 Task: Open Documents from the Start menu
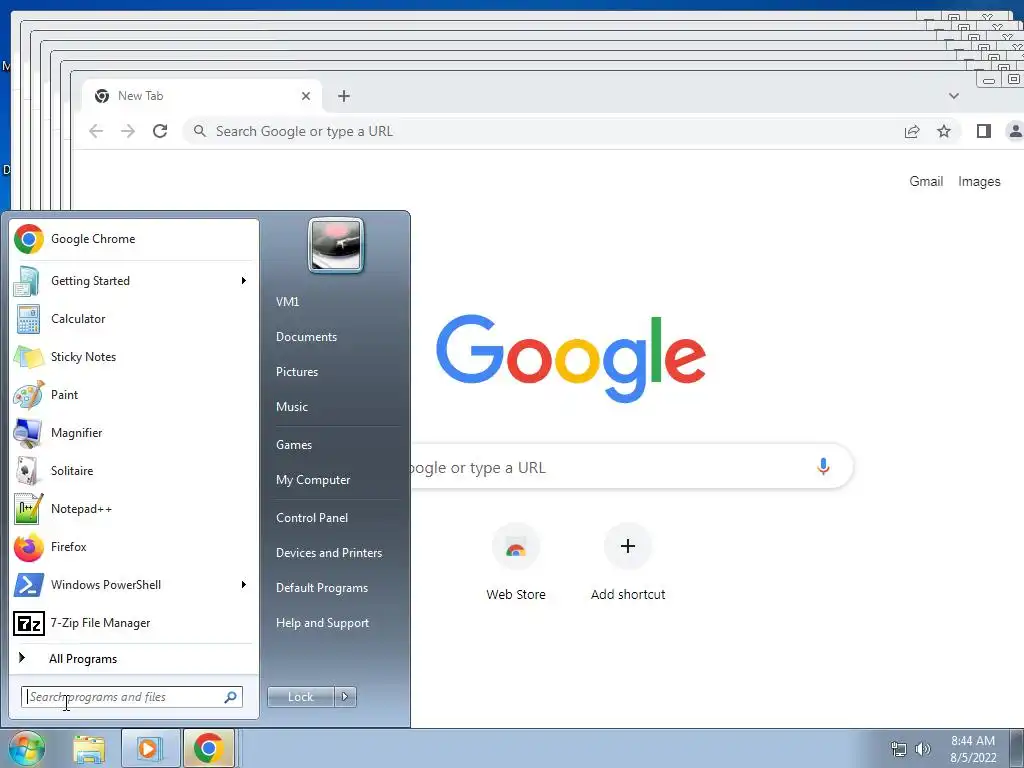click(306, 337)
